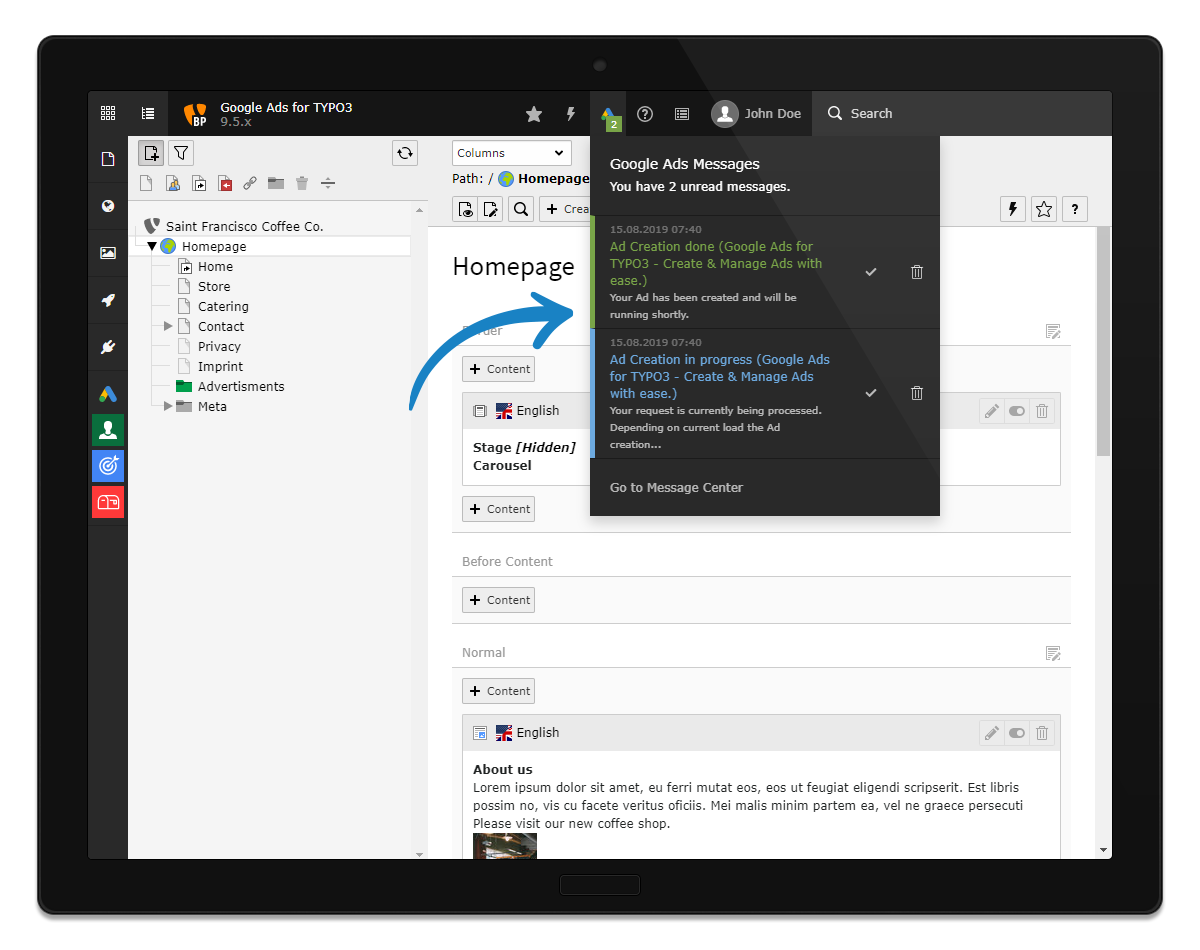Image resolution: width=1200 pixels, height=950 pixels.
Task: Select Privacy in page tree
Action: pyautogui.click(x=219, y=346)
